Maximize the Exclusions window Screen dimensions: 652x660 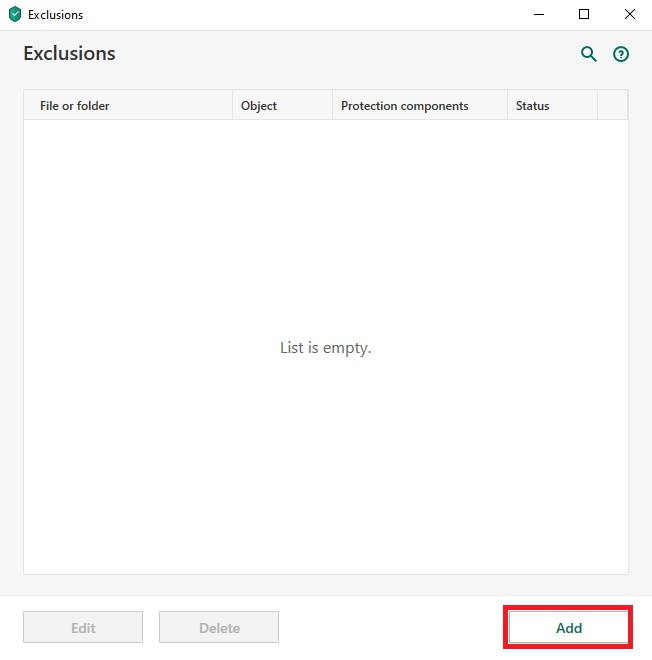pyautogui.click(x=584, y=14)
